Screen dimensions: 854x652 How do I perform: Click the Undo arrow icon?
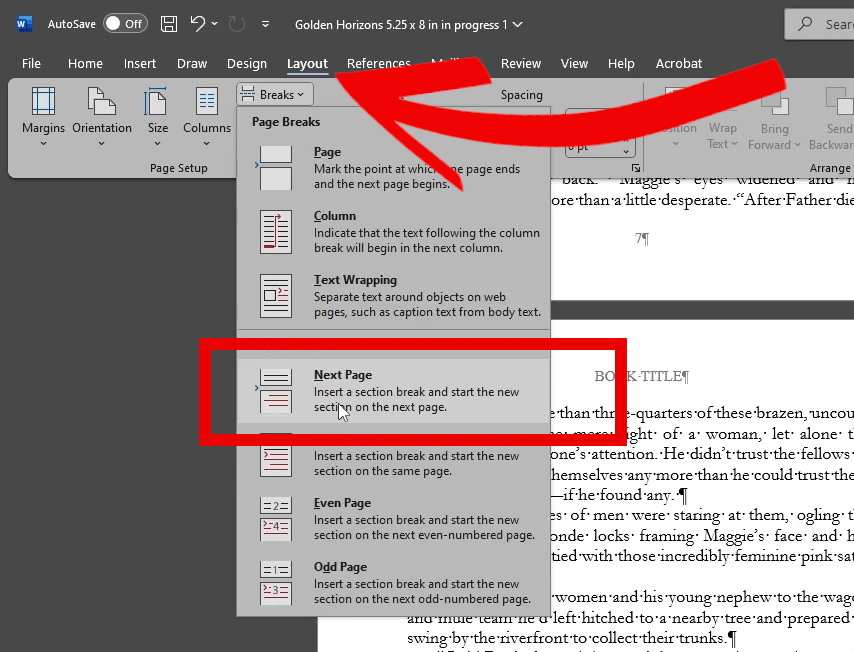[198, 23]
